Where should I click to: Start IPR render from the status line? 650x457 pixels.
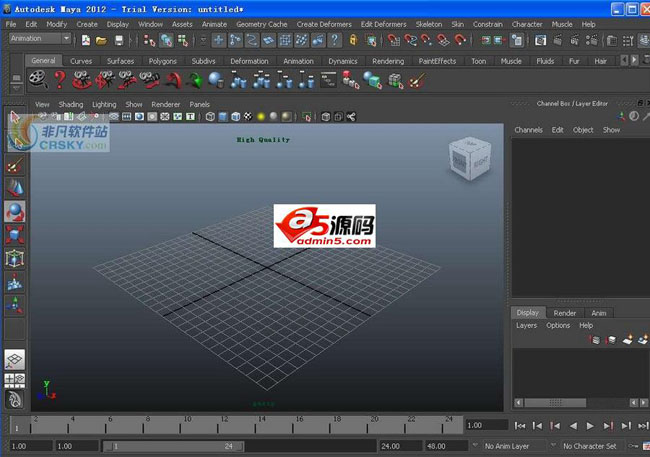tap(574, 40)
